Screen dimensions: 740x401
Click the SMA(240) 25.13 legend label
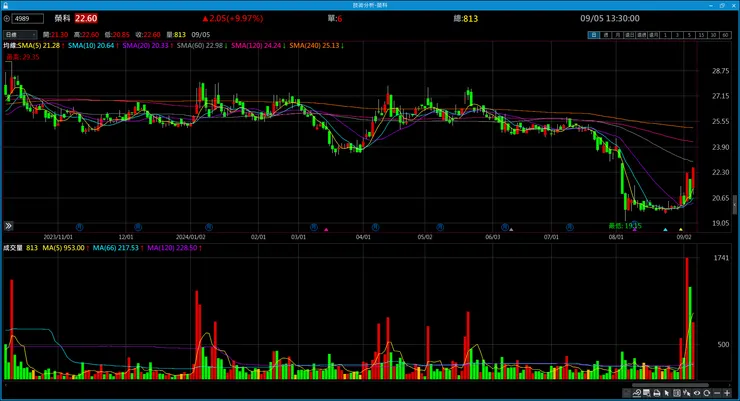point(314,45)
